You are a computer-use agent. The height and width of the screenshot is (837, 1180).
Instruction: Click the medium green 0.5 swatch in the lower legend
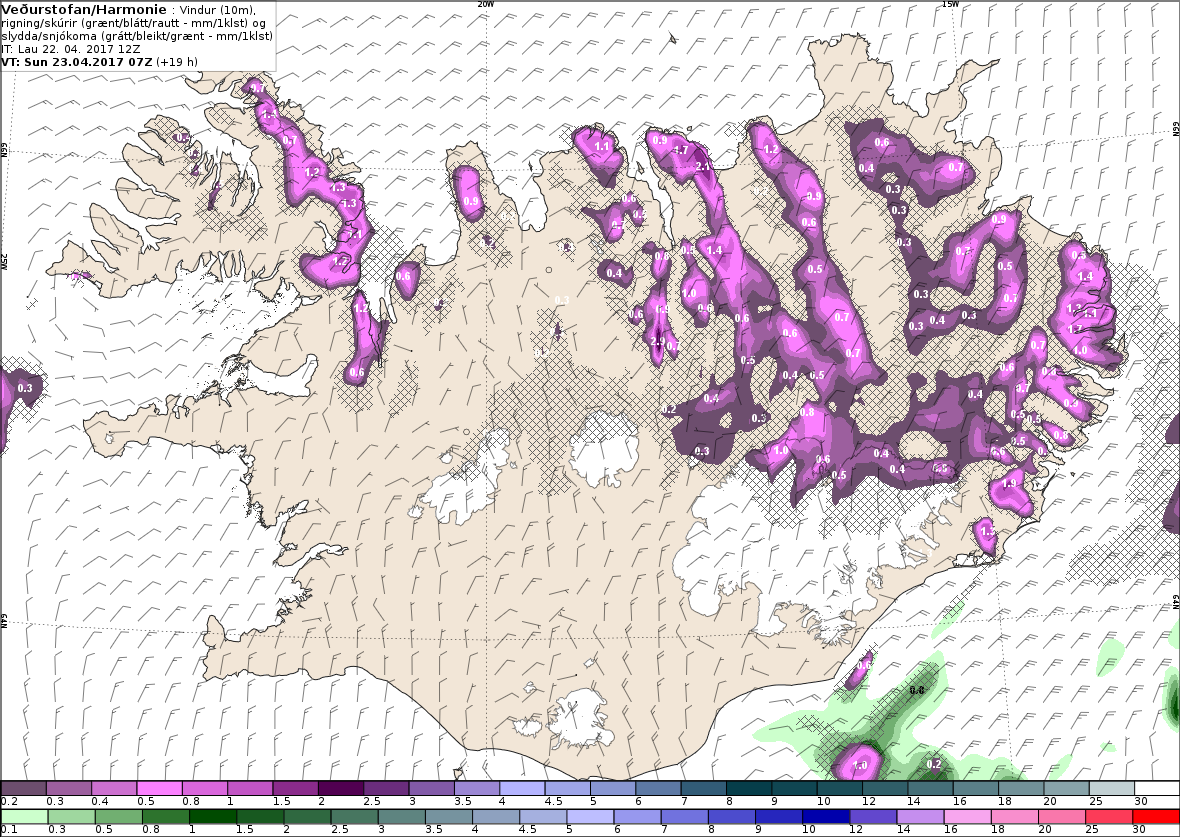point(119,817)
